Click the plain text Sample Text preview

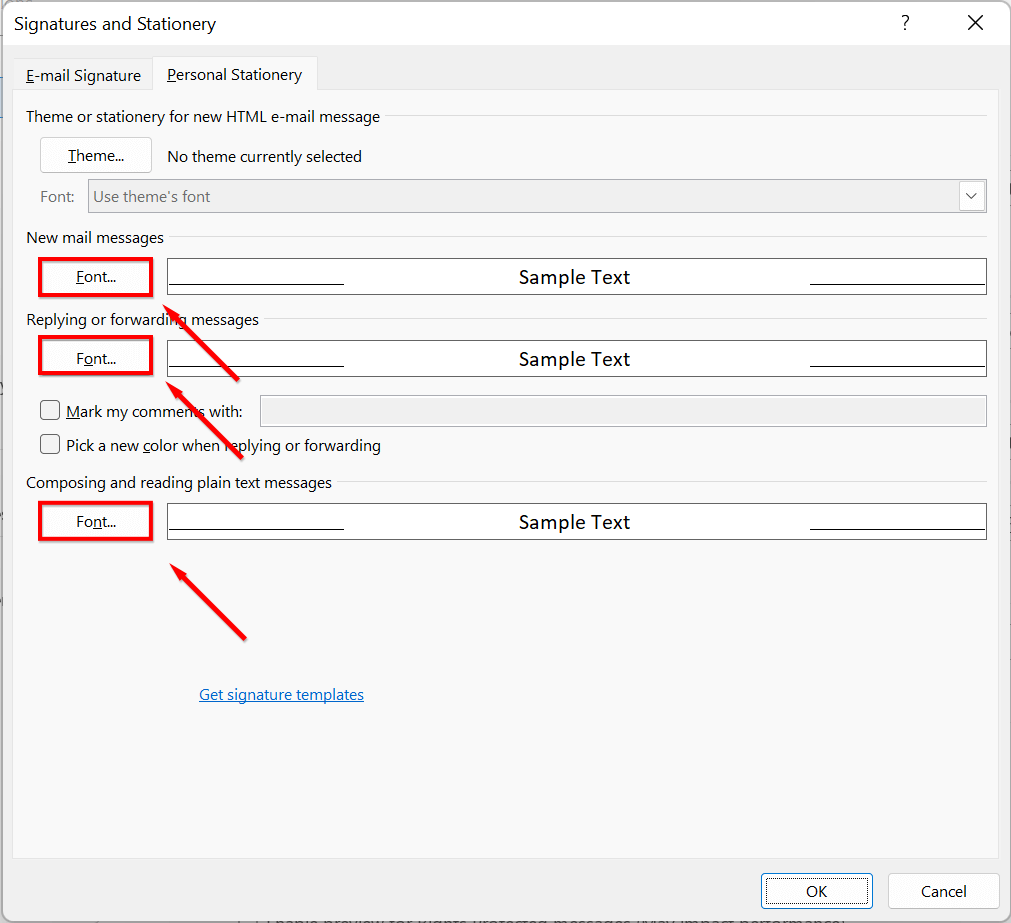pyautogui.click(x=575, y=522)
